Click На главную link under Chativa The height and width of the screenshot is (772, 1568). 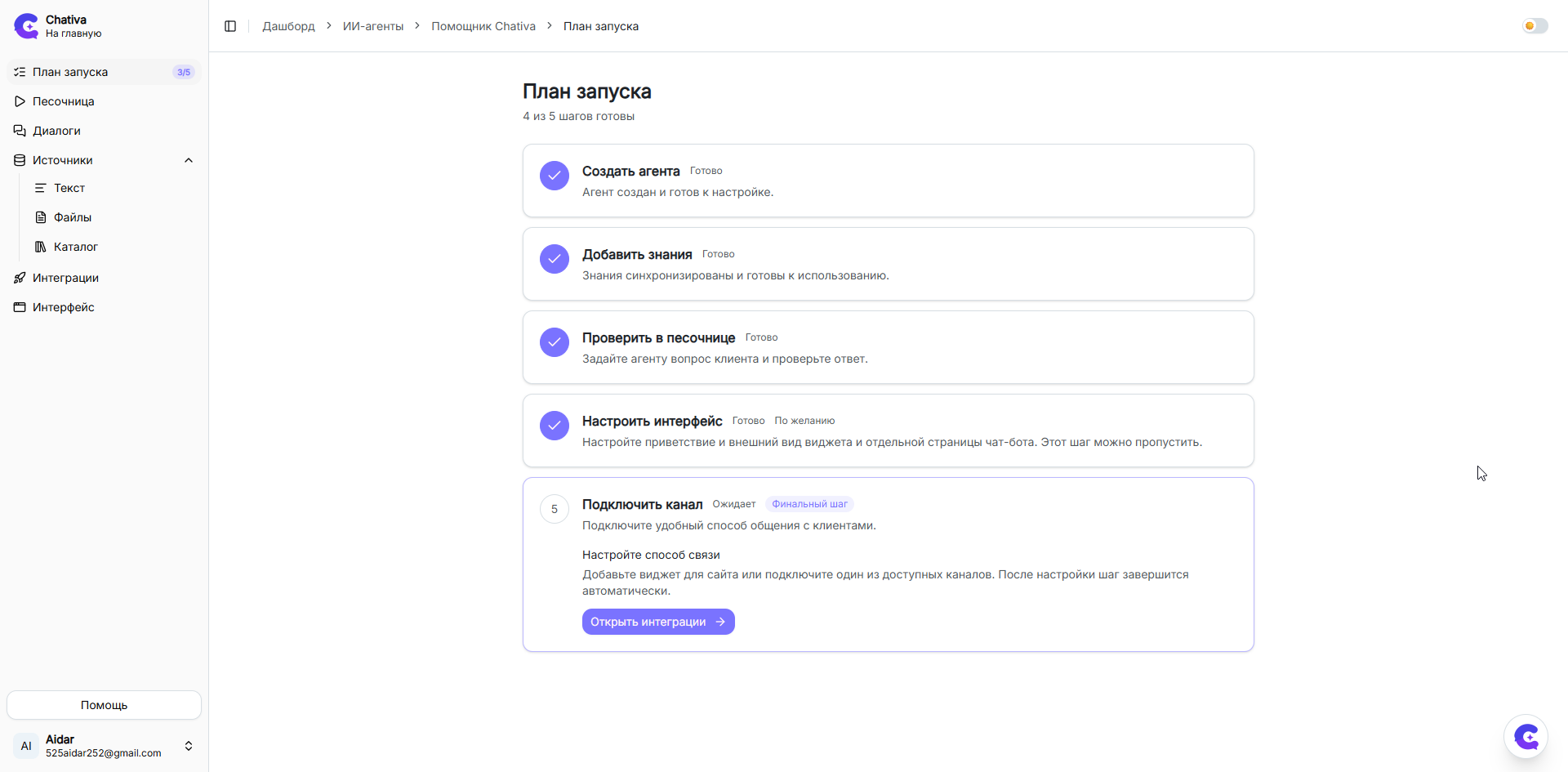coord(73,33)
